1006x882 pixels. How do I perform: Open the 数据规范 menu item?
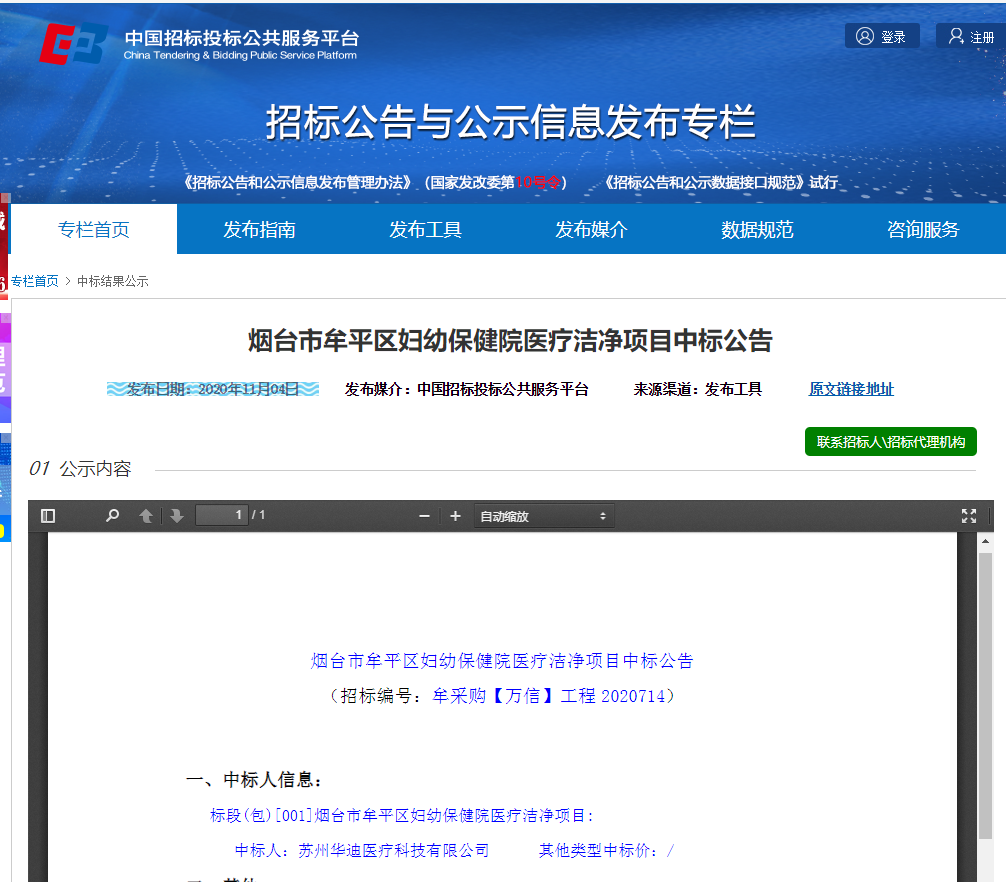coord(757,229)
